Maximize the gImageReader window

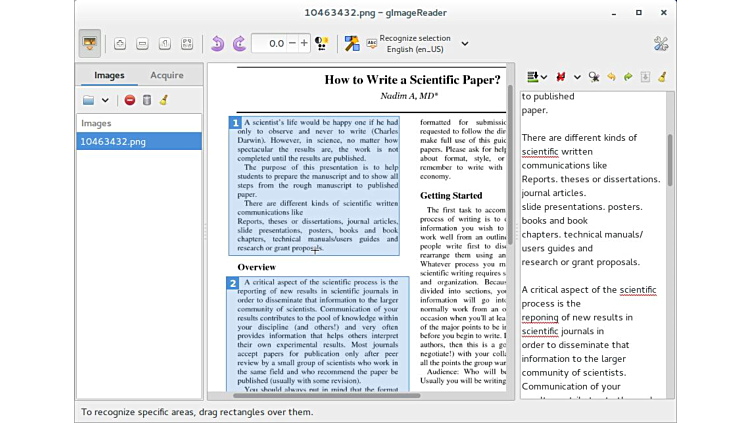tap(639, 13)
